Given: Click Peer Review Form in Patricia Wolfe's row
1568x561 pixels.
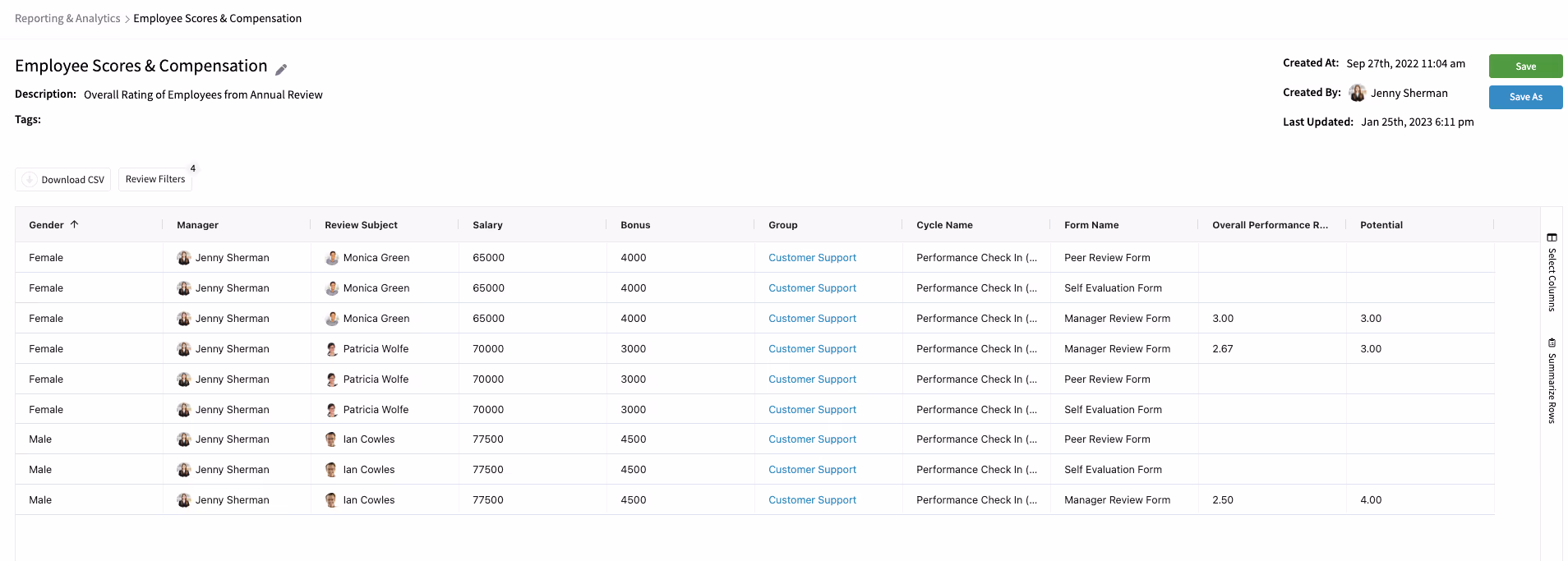Looking at the screenshot, I should (x=1107, y=379).
